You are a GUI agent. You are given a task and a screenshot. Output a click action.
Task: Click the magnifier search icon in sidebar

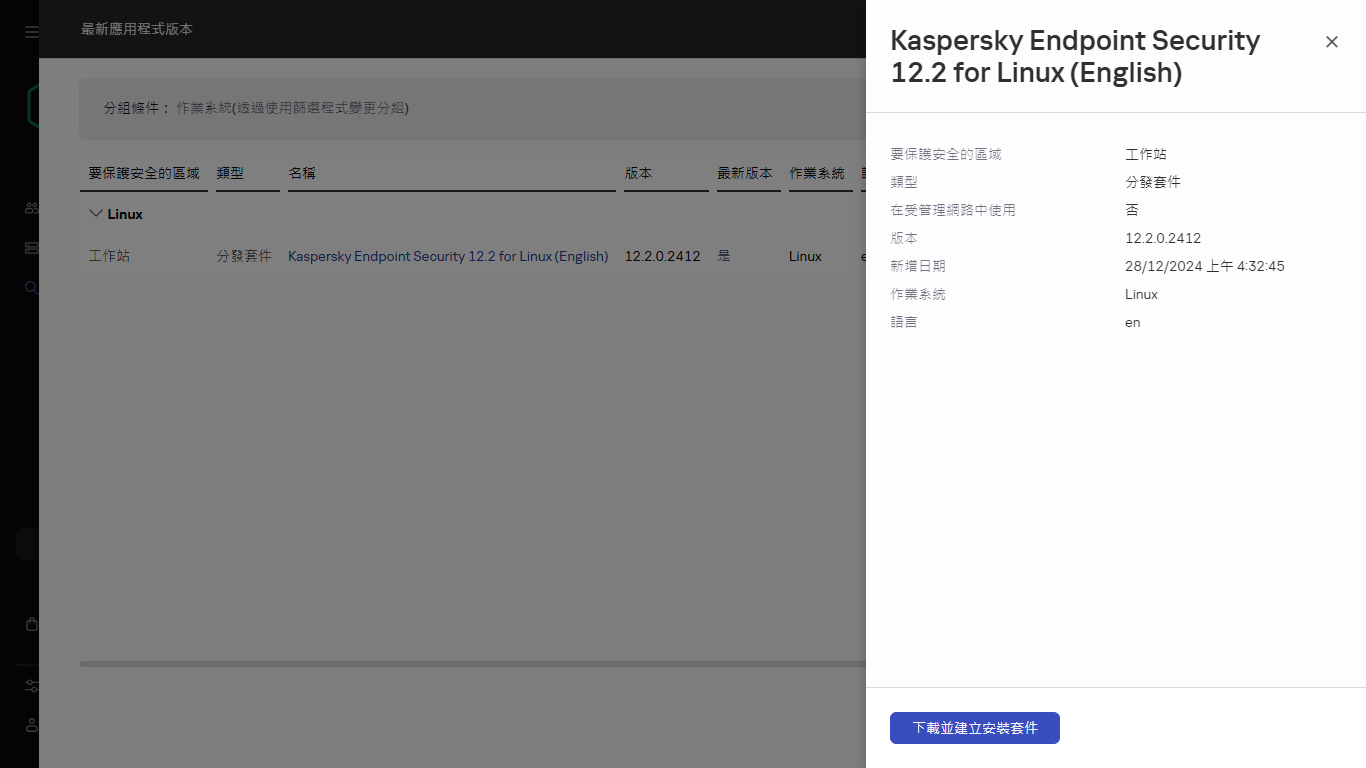tap(32, 288)
